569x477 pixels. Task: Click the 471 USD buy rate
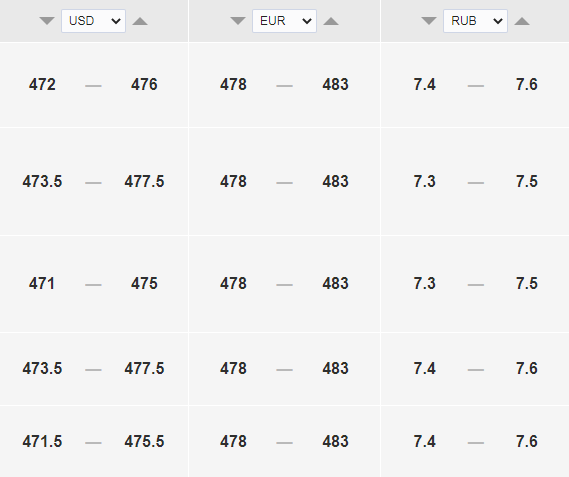click(x=42, y=284)
